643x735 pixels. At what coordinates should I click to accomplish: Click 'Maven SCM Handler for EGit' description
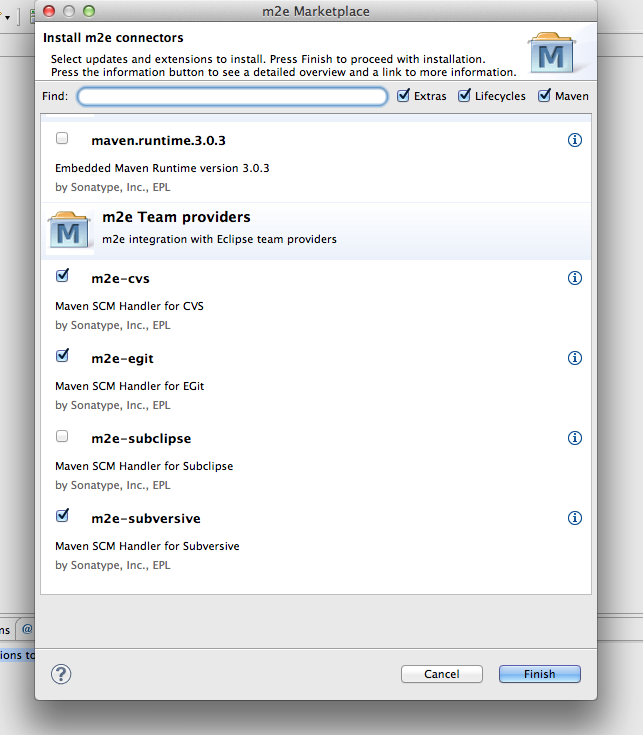coord(129,386)
